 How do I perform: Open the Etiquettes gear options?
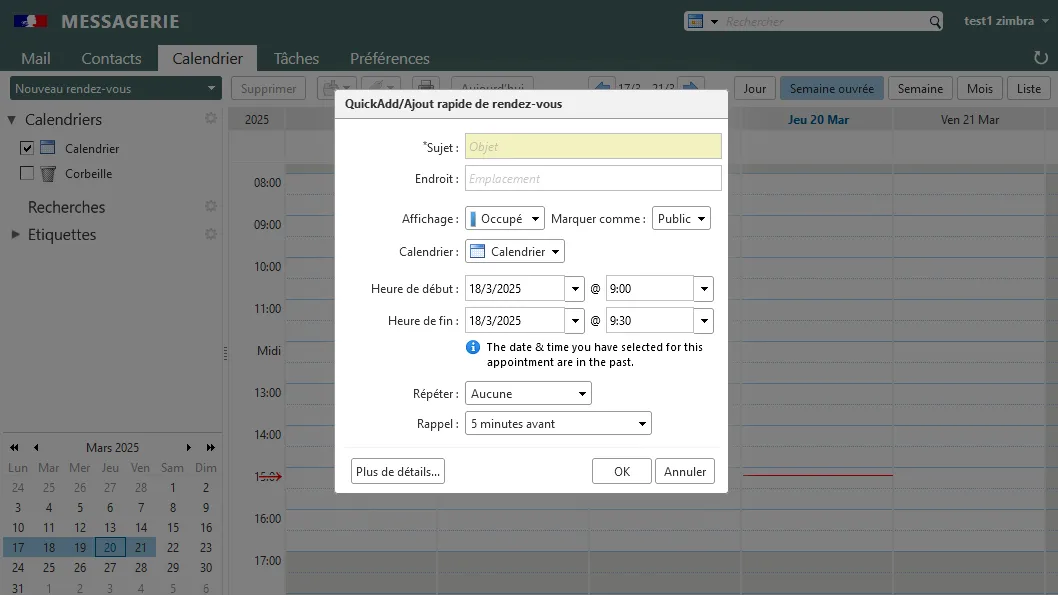pos(211,234)
